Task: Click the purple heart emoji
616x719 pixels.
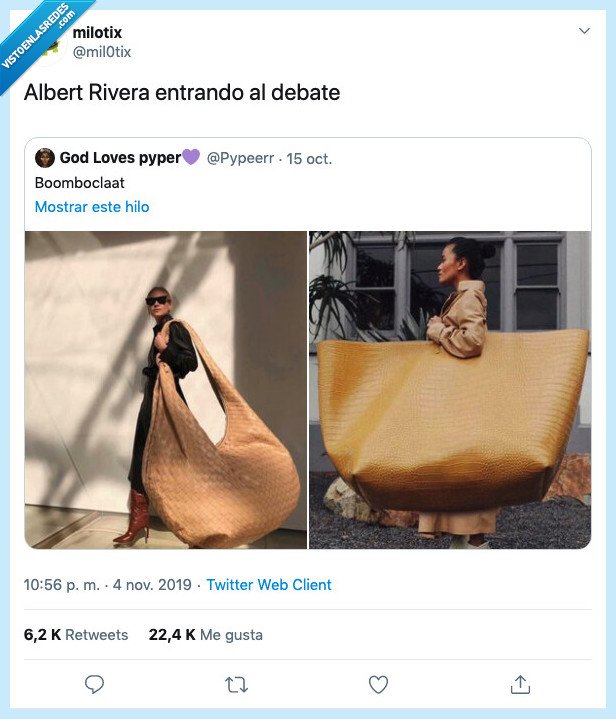Action: (191, 157)
